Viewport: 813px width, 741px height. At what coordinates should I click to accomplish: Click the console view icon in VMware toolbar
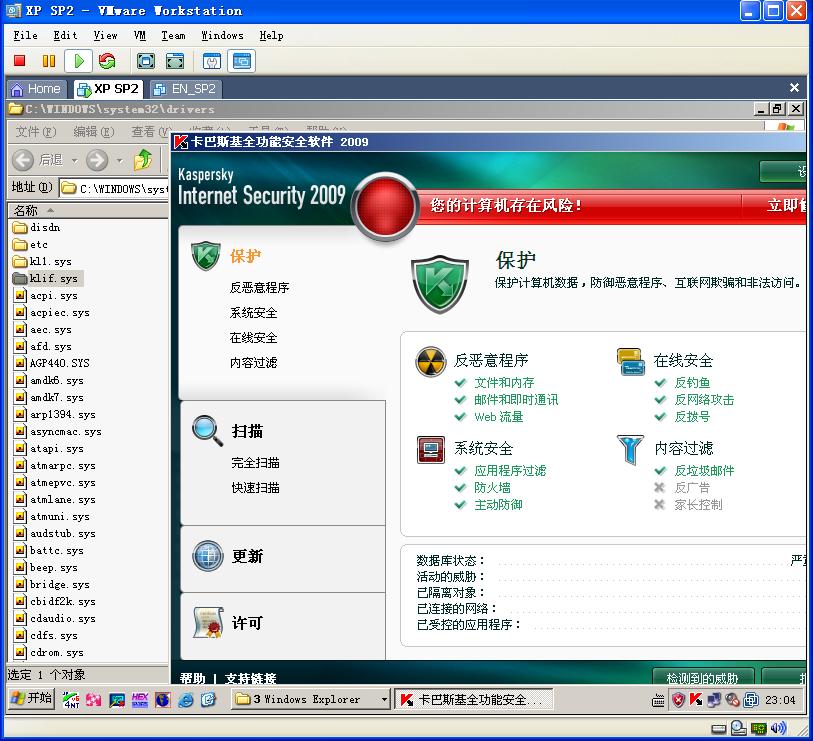click(242, 61)
